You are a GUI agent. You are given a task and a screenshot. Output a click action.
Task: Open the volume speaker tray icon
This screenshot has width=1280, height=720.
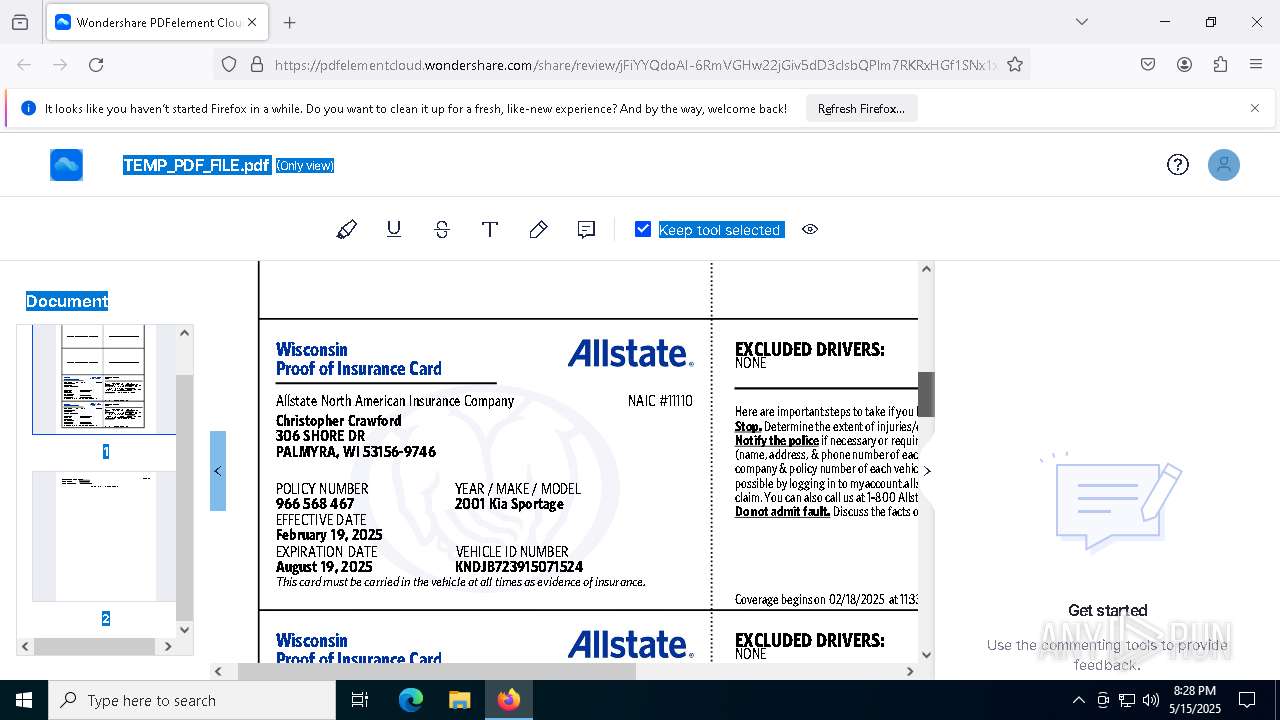[1151, 700]
